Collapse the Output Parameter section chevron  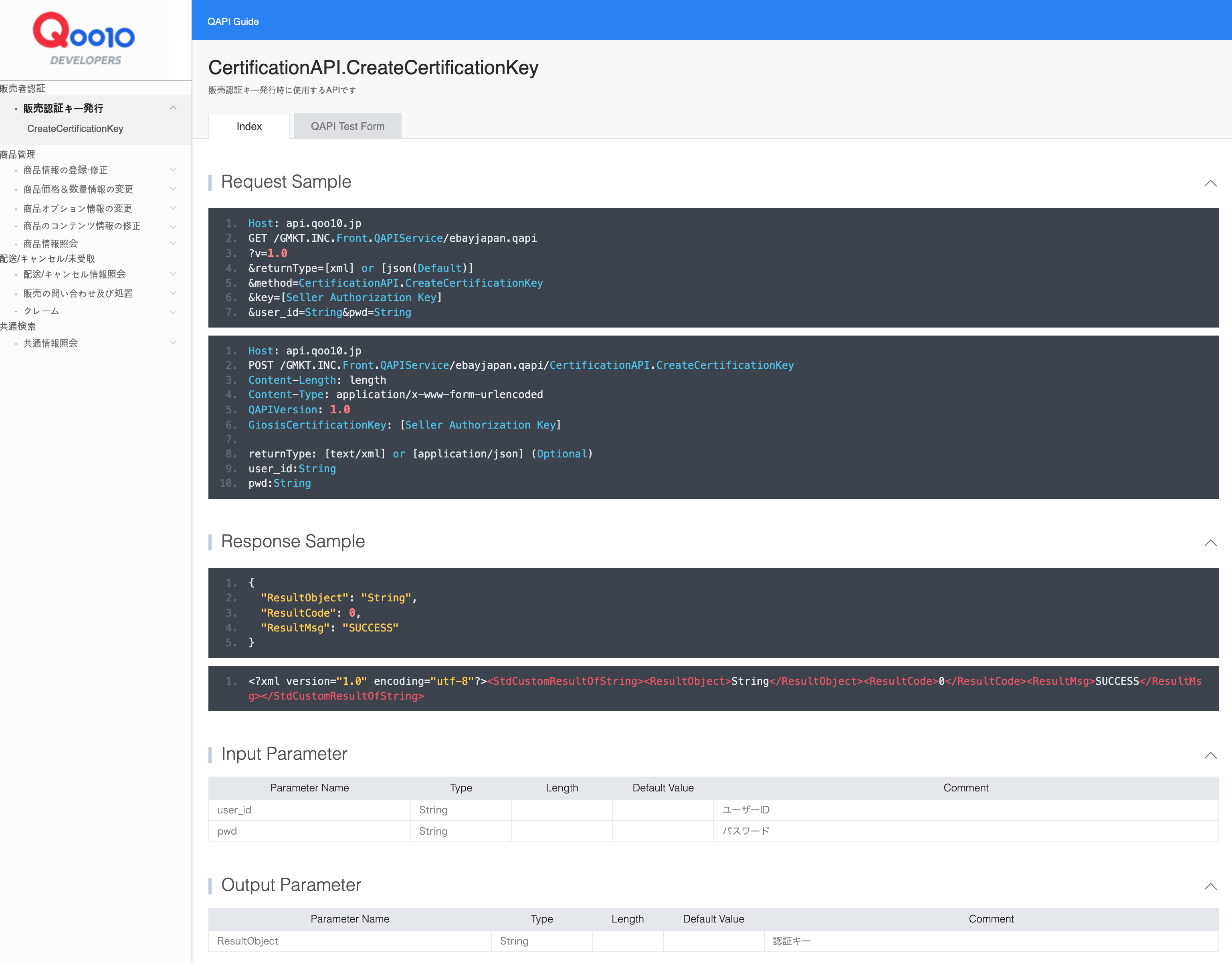pos(1210,886)
